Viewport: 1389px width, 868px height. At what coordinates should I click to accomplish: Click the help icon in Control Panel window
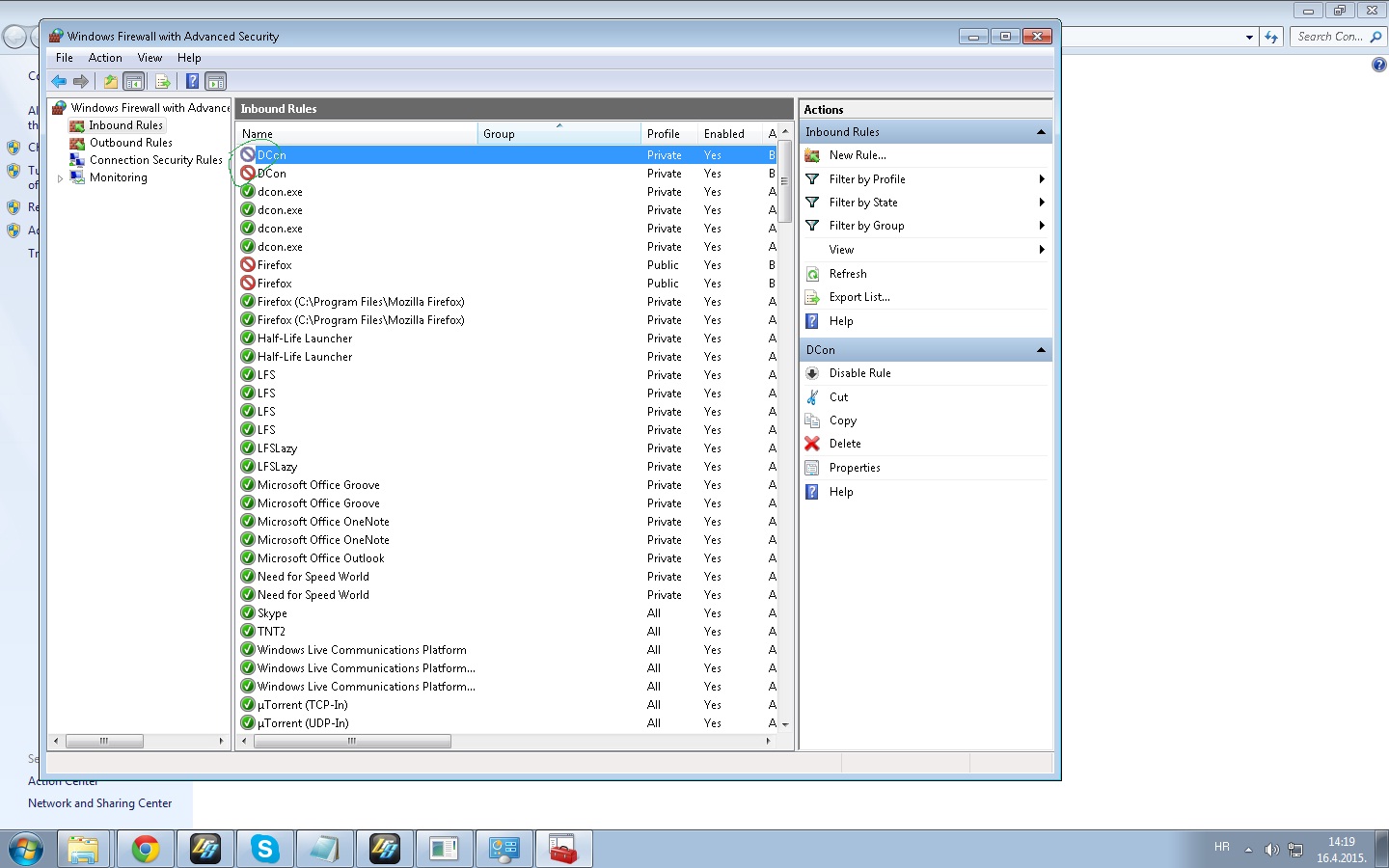click(x=1379, y=66)
